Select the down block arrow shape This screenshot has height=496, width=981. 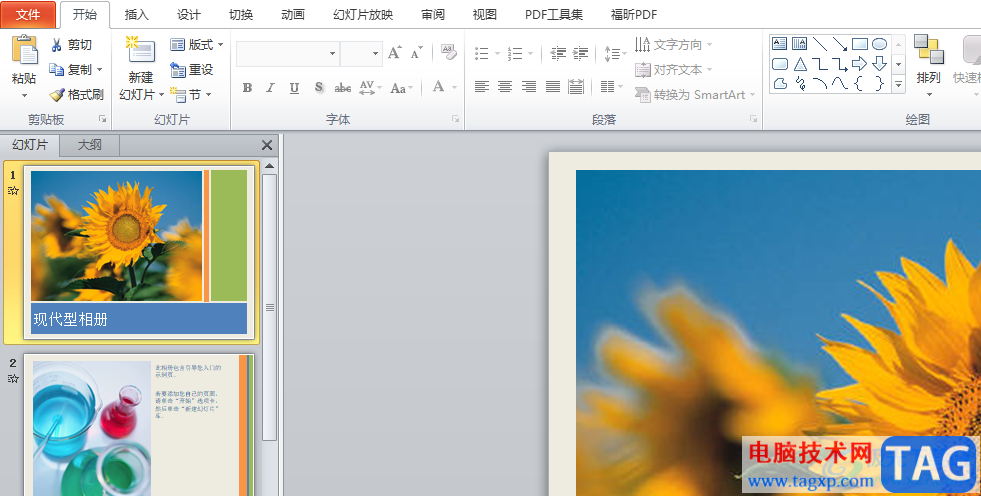880,64
